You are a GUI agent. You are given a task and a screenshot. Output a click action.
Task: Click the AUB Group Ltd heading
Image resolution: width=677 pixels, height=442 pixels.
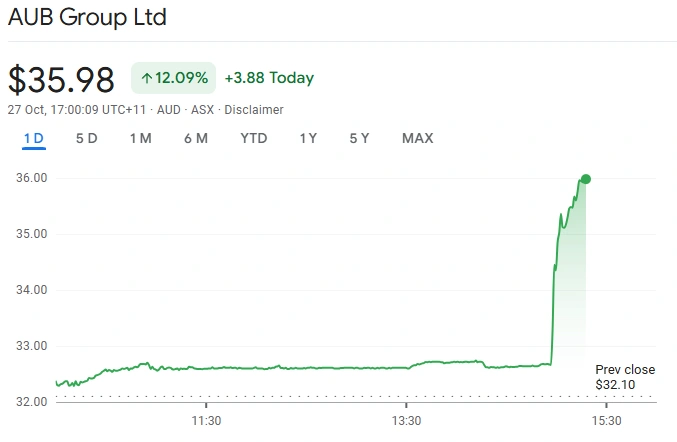point(88,18)
